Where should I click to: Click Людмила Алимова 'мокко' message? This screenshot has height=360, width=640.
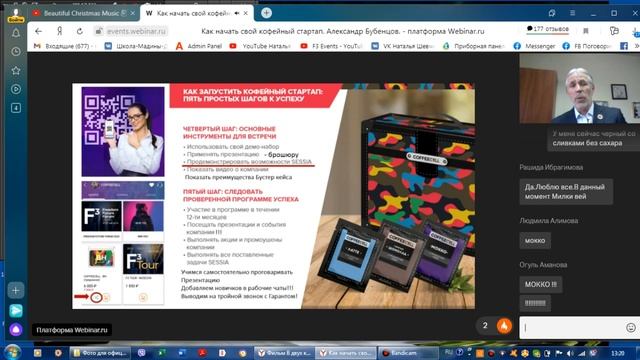(x=535, y=240)
